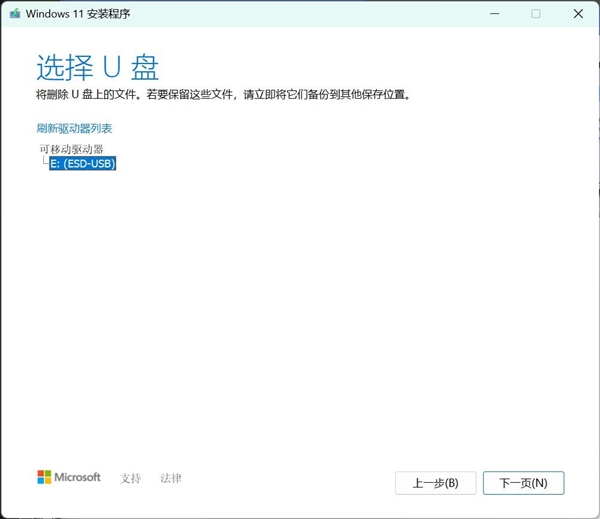Open the 法律 link in footer

click(171, 478)
